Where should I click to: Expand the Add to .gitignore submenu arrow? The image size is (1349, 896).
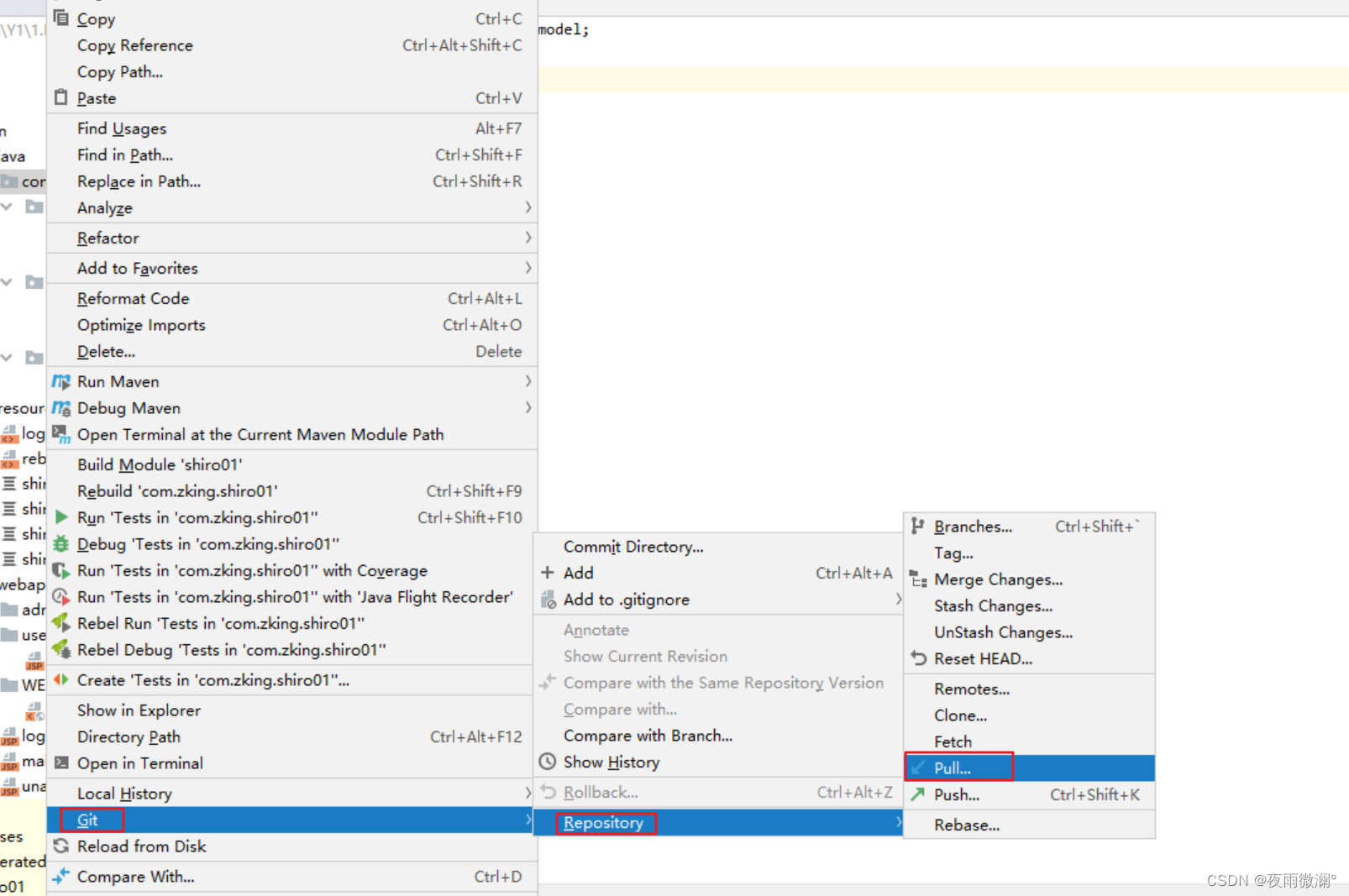(x=898, y=600)
